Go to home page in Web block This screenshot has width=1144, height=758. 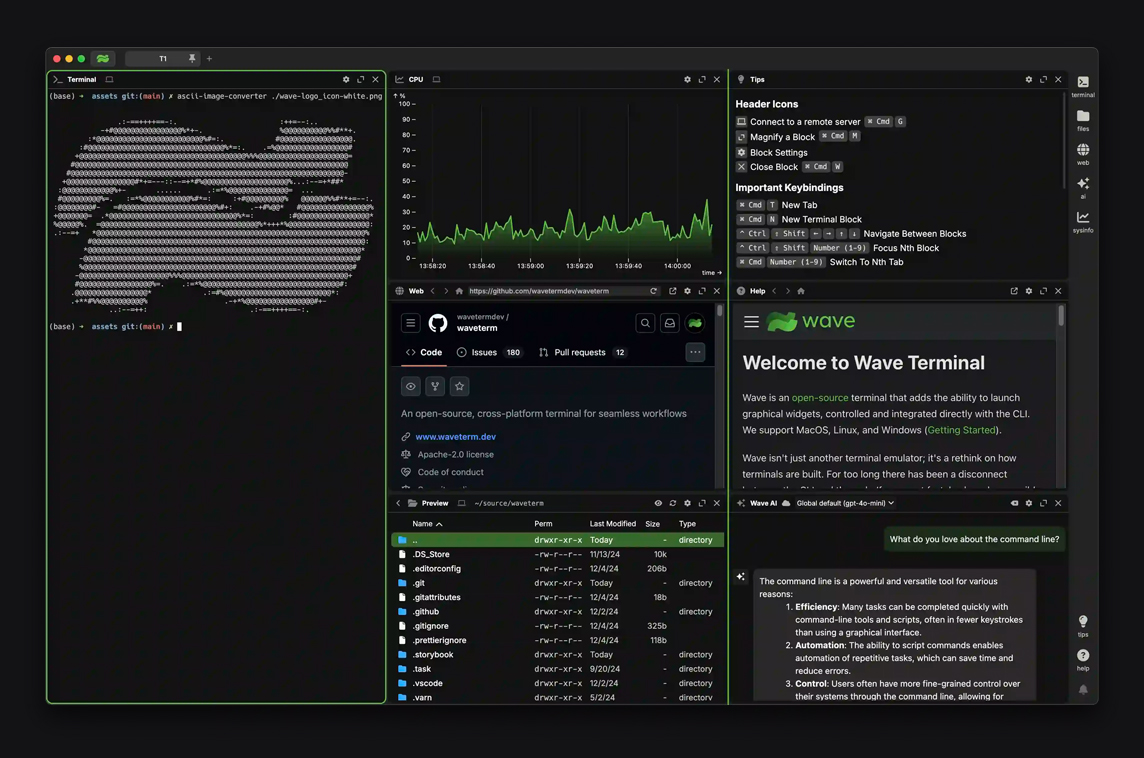coord(459,291)
